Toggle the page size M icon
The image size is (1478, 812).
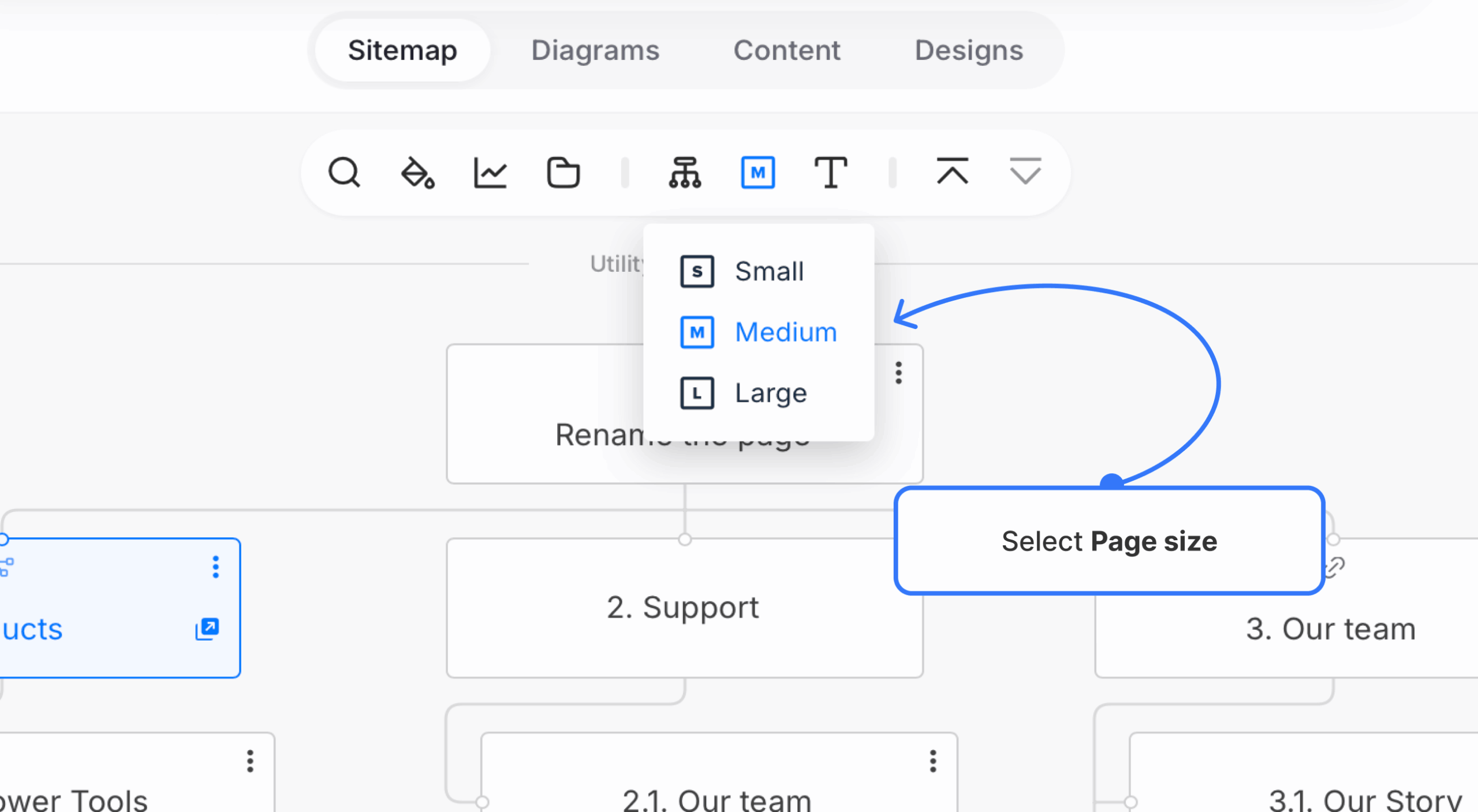pos(757,173)
